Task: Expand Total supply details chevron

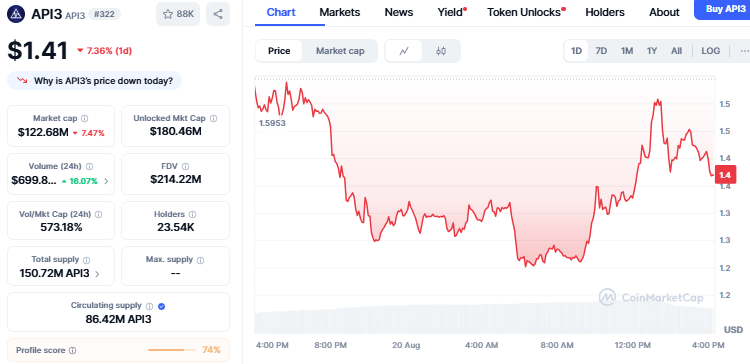Action: coord(98,274)
